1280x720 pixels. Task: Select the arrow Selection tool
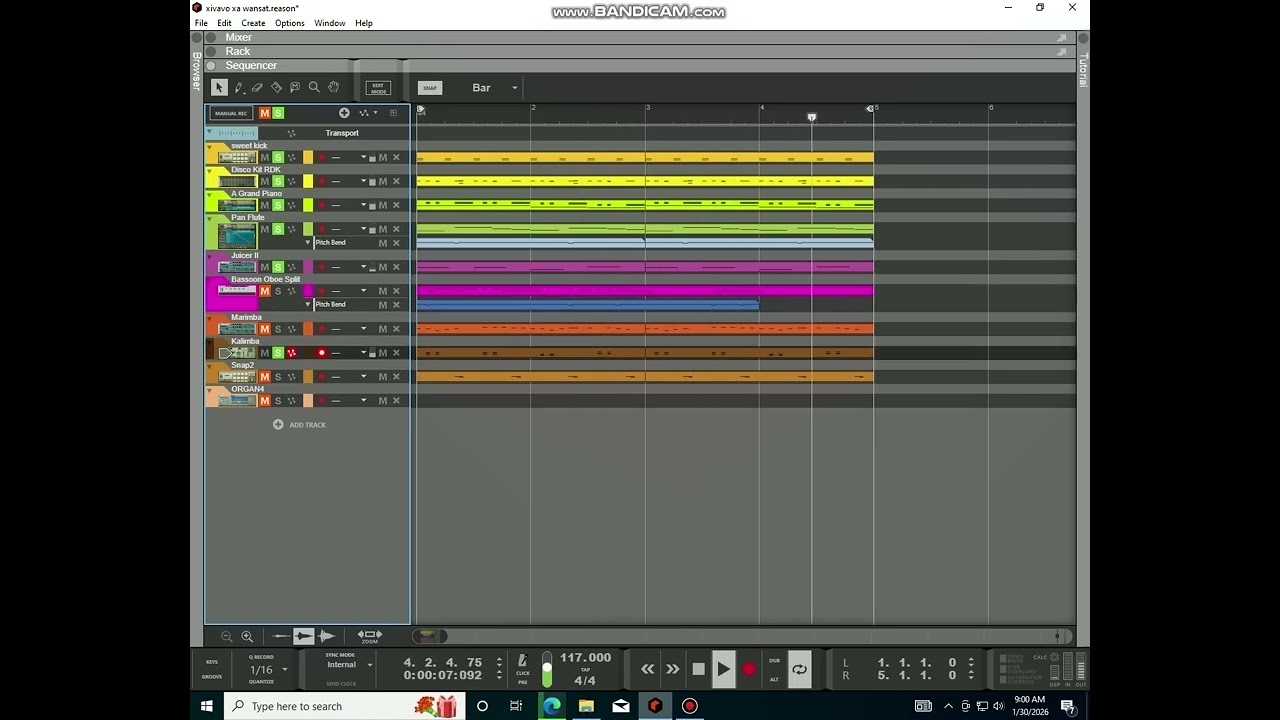click(x=219, y=88)
